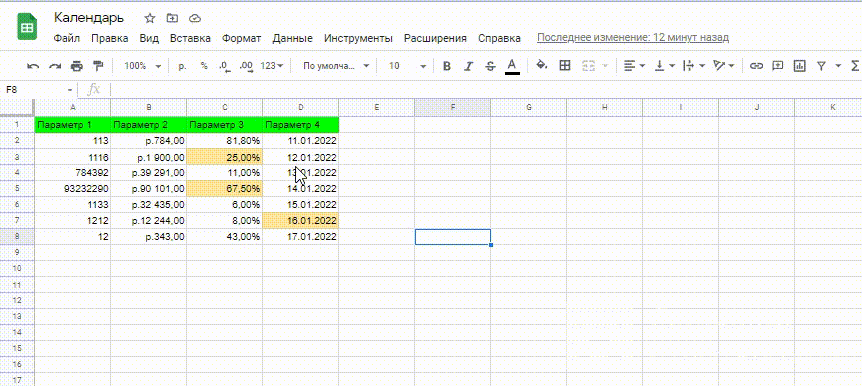The image size is (862, 386).
Task: Toggle italic formatting
Action: (468, 66)
